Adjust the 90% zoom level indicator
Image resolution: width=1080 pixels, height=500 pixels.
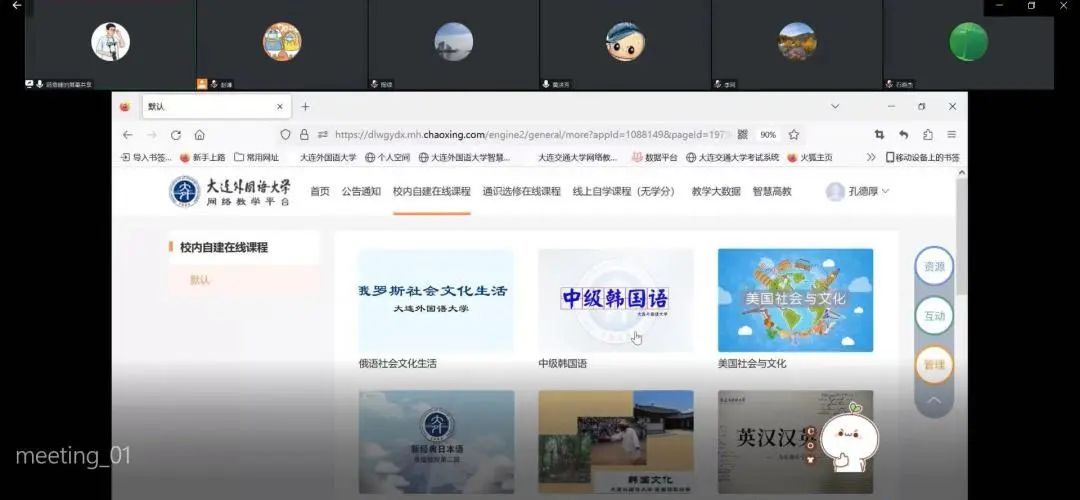768,135
